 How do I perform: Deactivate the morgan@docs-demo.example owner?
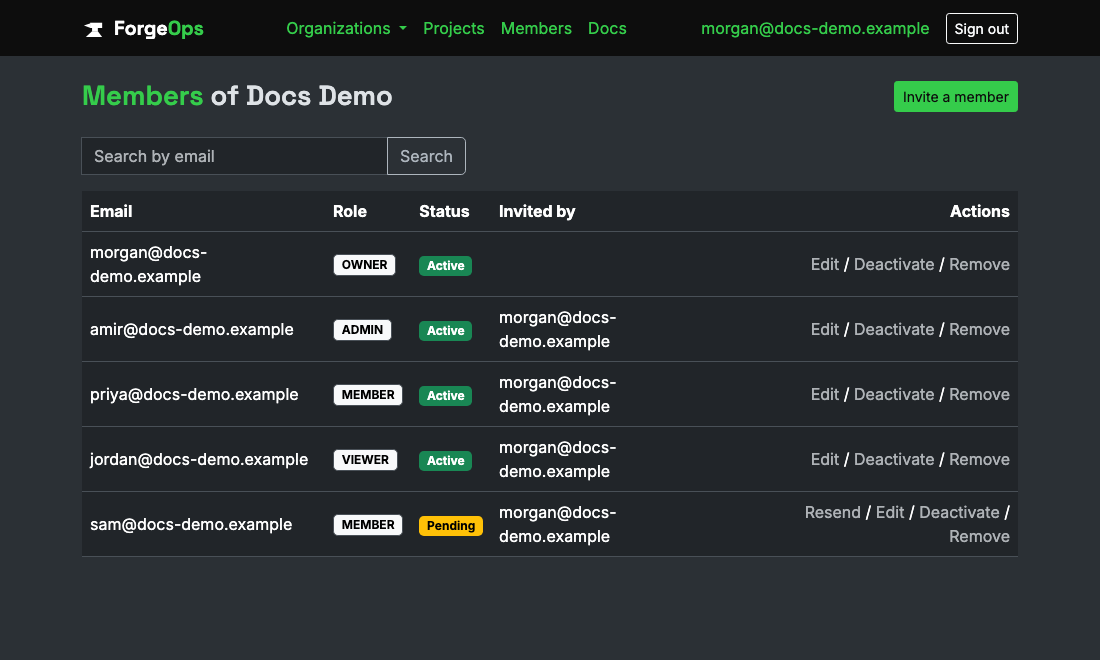(894, 264)
